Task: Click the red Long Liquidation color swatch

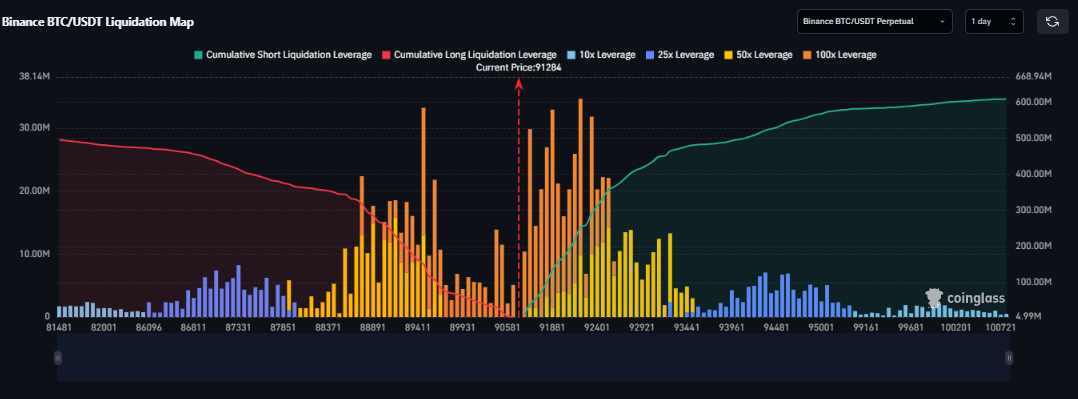Action: tap(386, 54)
